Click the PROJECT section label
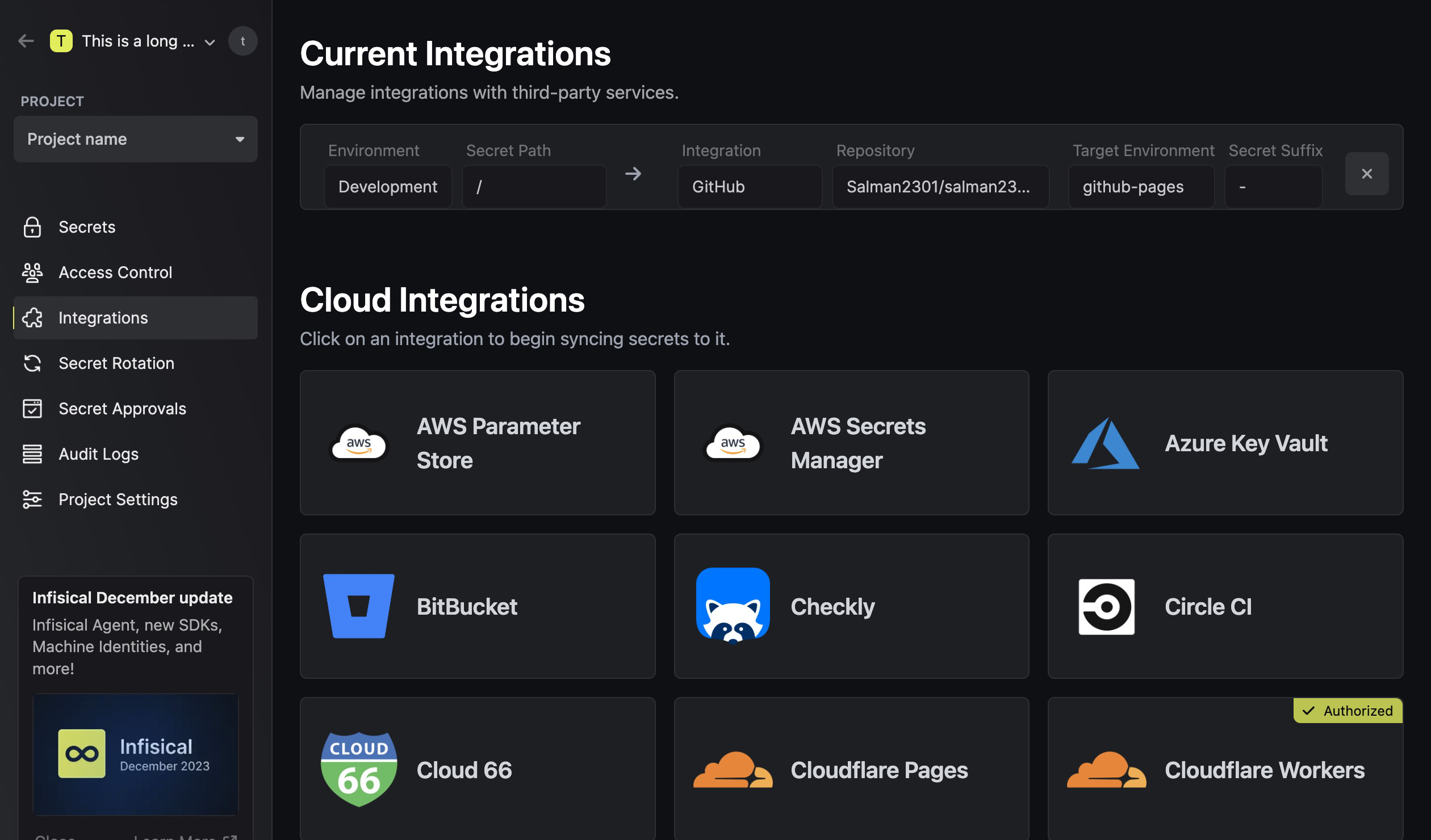 pyautogui.click(x=52, y=102)
